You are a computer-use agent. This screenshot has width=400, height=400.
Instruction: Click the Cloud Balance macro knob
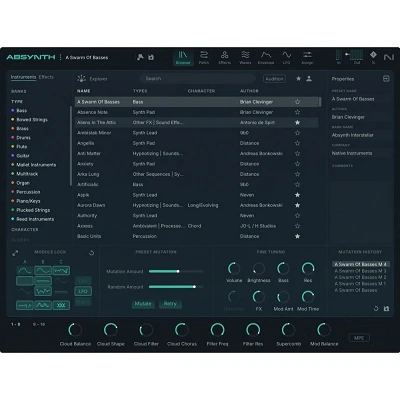75,330
